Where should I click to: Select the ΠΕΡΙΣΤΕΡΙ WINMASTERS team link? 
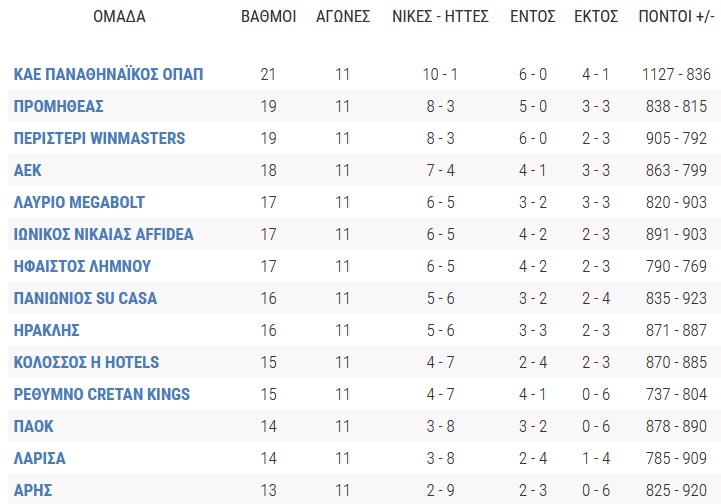[x=99, y=138]
